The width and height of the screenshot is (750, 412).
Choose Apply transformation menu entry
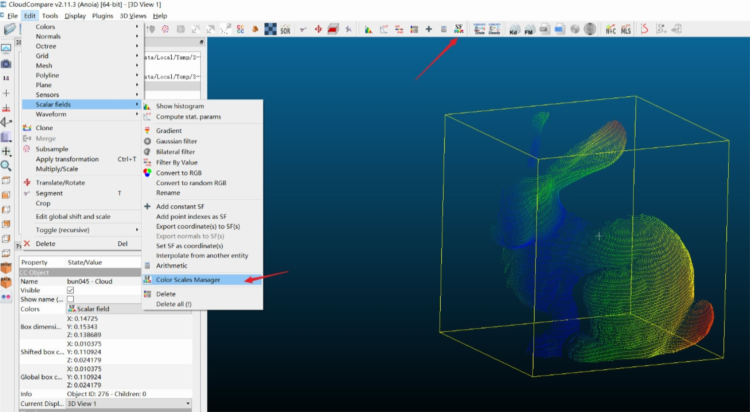(x=81, y=159)
